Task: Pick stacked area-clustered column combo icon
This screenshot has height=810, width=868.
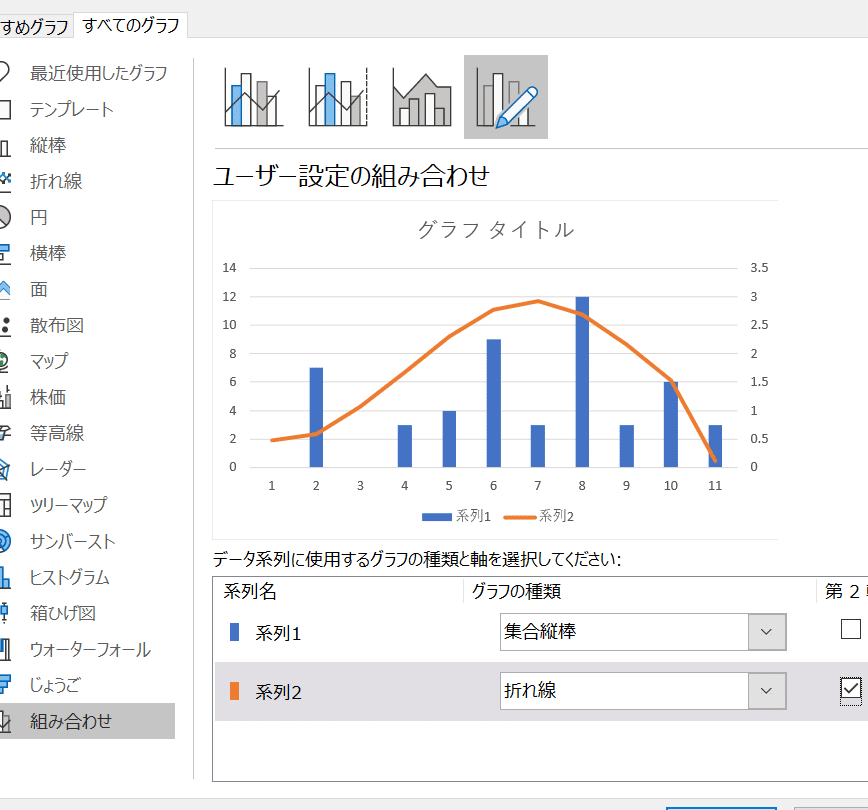Action: (422, 97)
